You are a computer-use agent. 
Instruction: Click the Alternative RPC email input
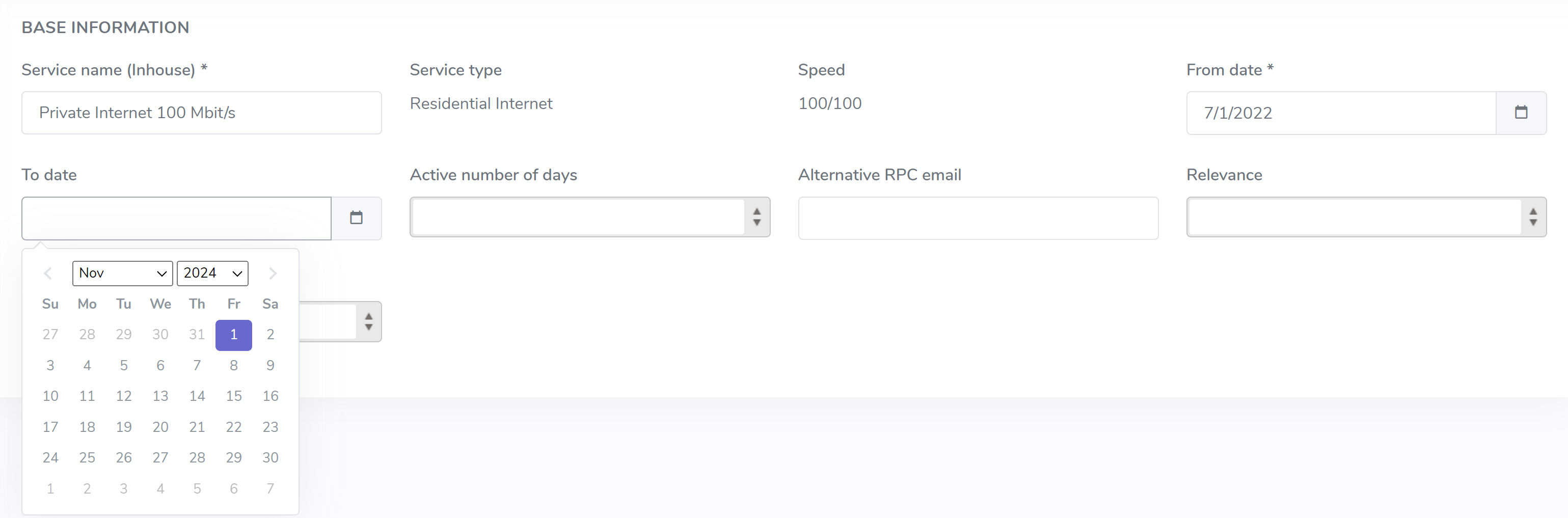coord(978,218)
